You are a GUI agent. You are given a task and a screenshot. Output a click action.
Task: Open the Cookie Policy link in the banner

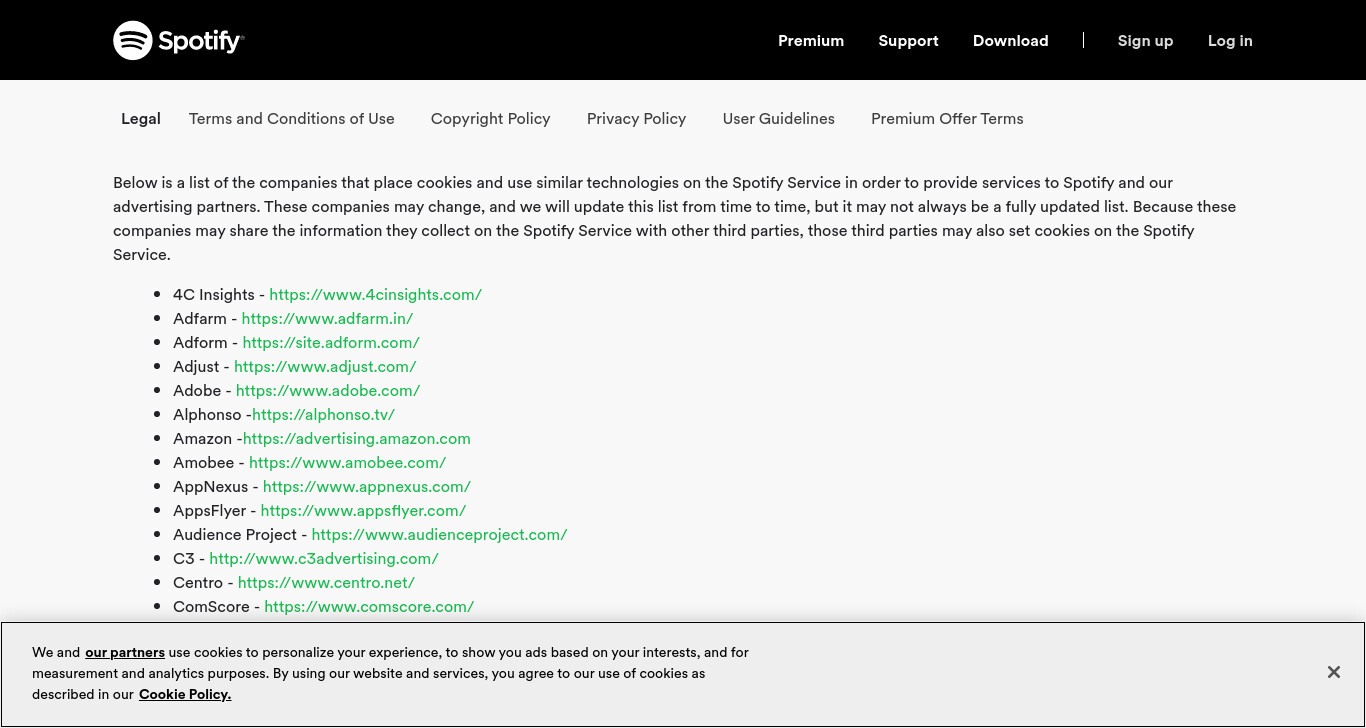pyautogui.click(x=185, y=694)
